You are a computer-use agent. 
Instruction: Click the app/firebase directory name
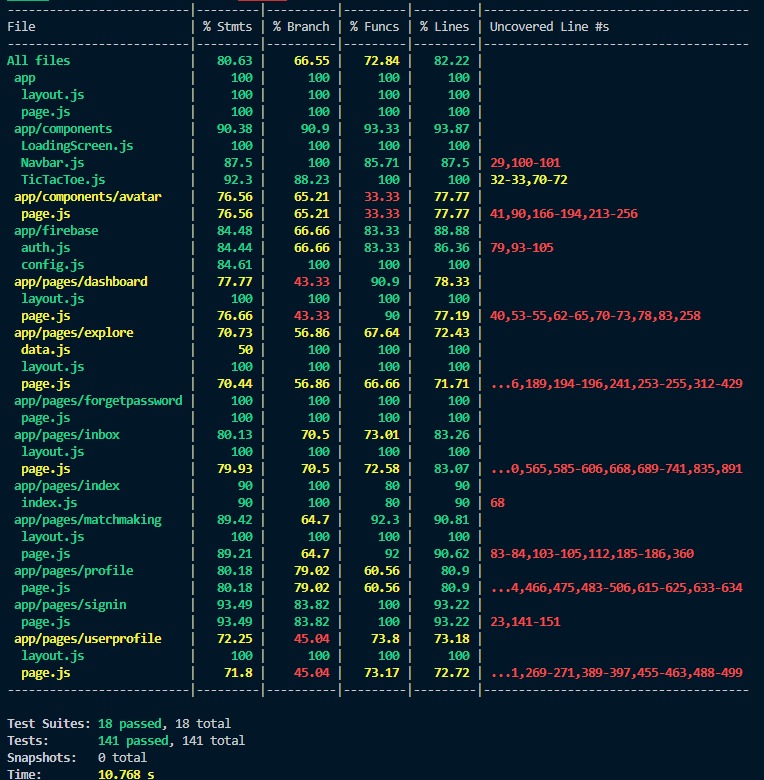[56, 231]
